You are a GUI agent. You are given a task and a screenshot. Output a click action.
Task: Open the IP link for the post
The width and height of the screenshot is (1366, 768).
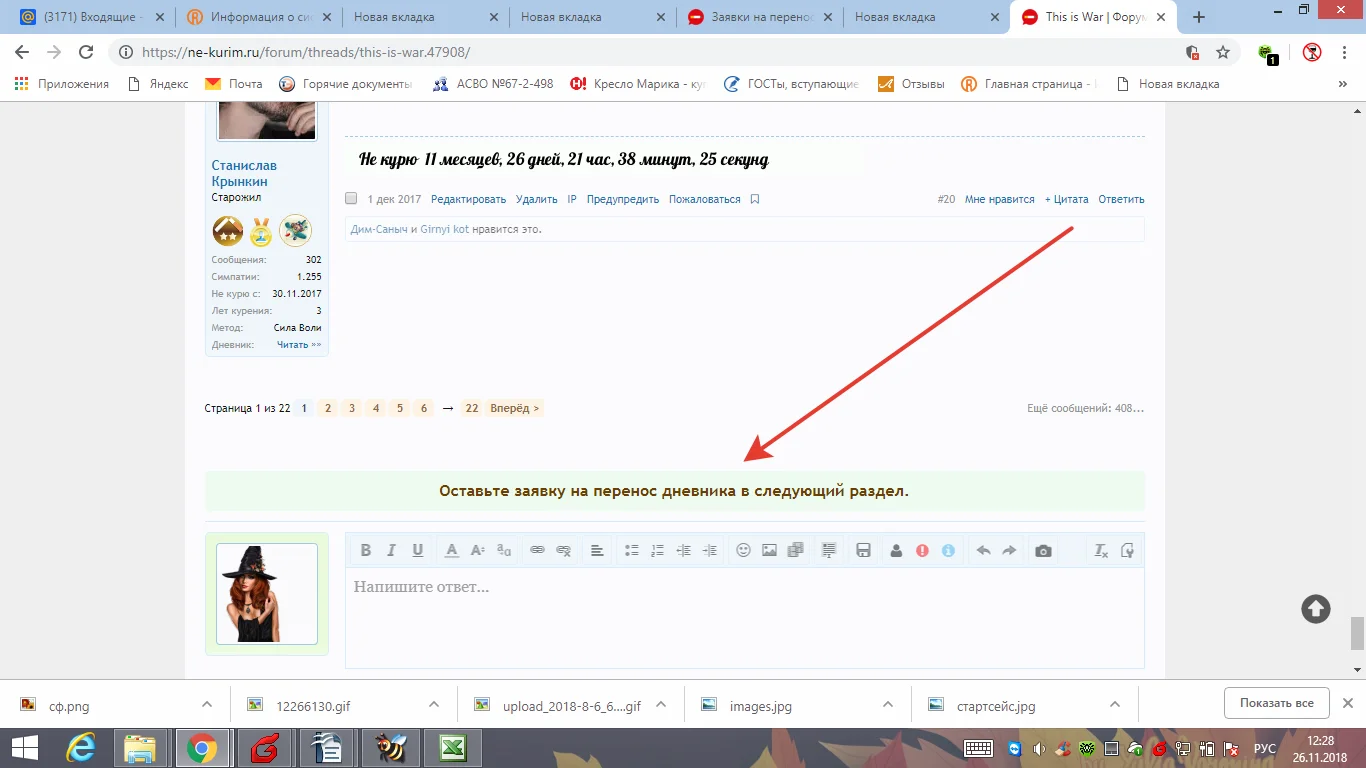click(572, 199)
